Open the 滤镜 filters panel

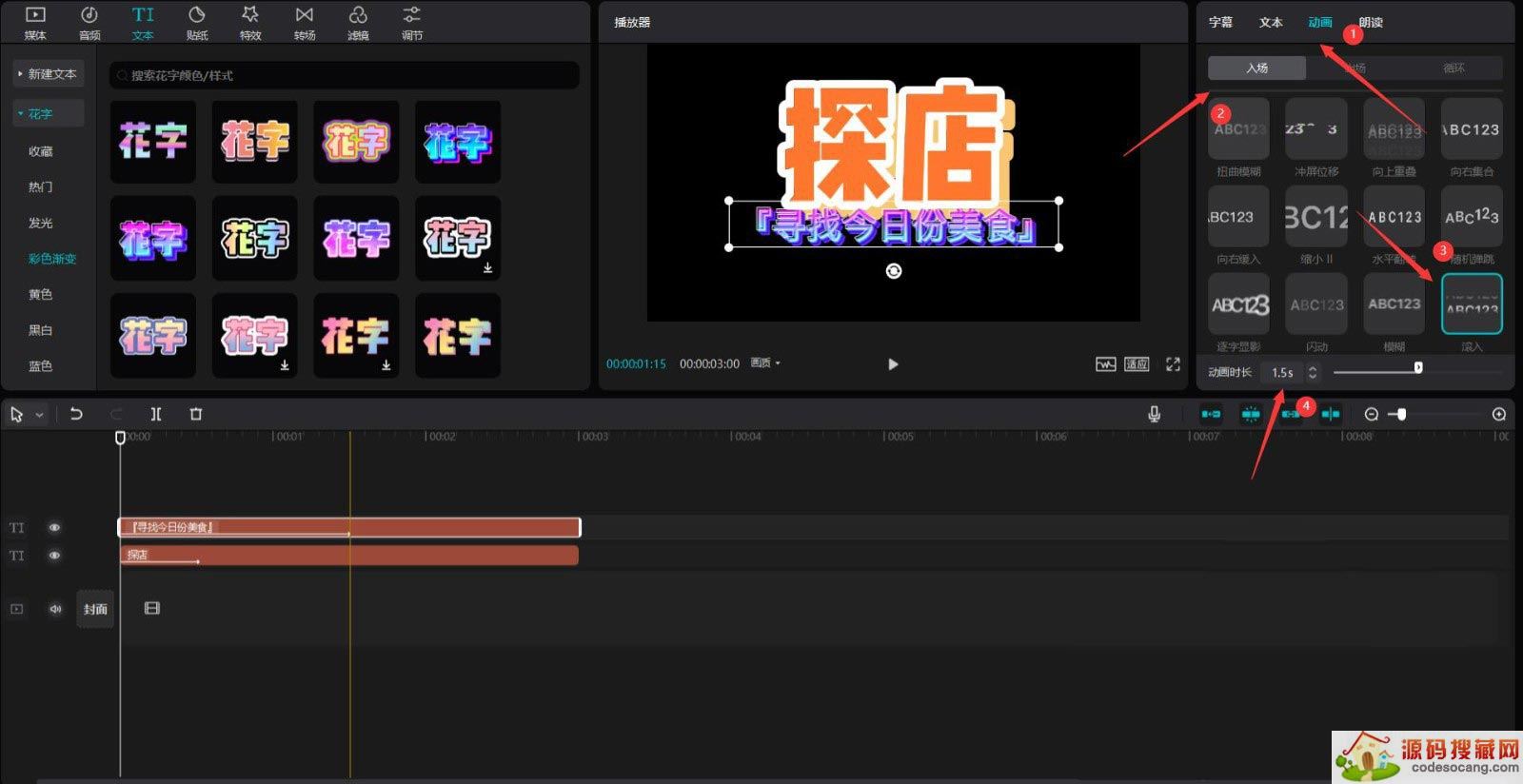pyautogui.click(x=358, y=23)
